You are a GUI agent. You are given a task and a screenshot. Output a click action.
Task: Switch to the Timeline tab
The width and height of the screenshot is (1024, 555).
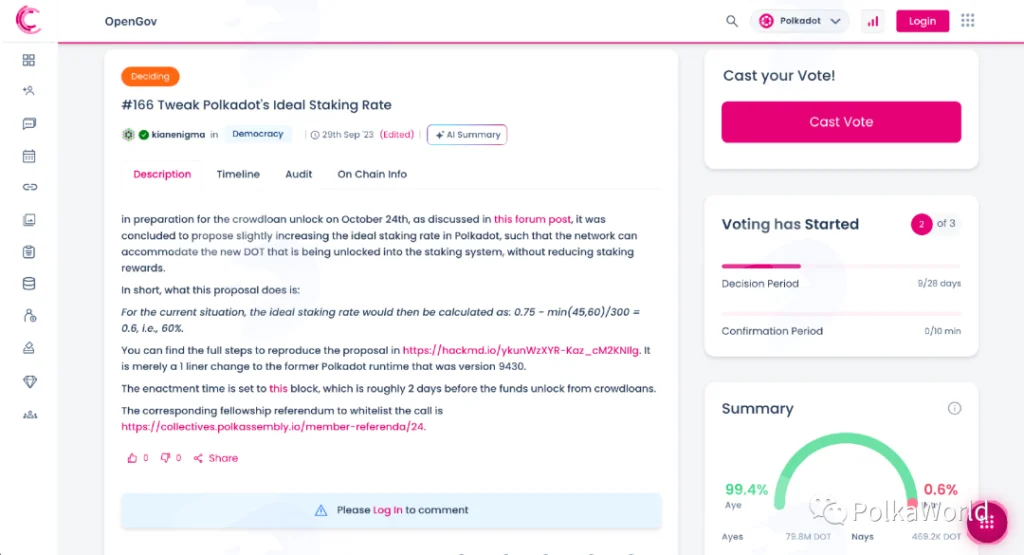click(238, 174)
